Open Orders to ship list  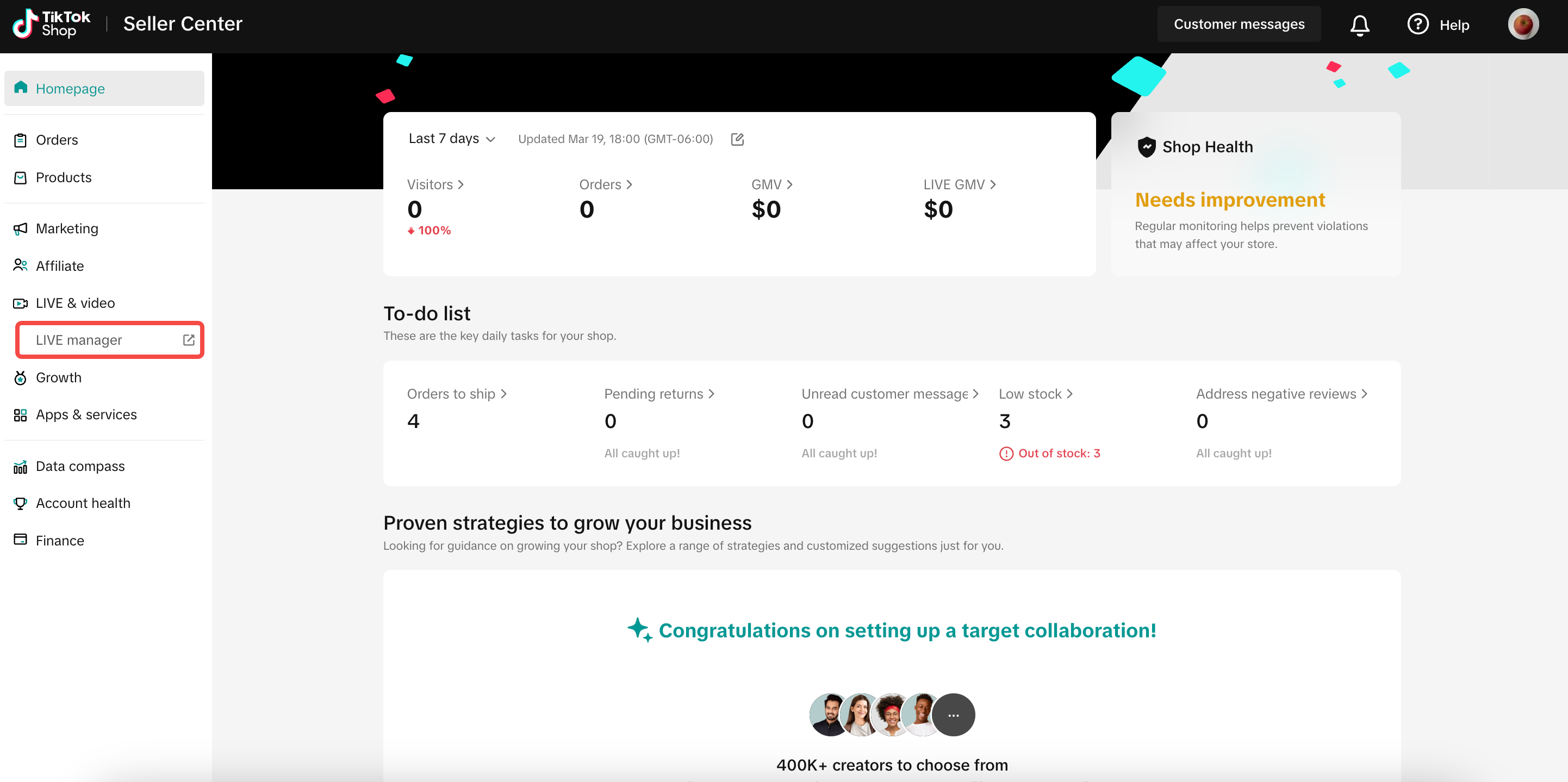click(457, 394)
